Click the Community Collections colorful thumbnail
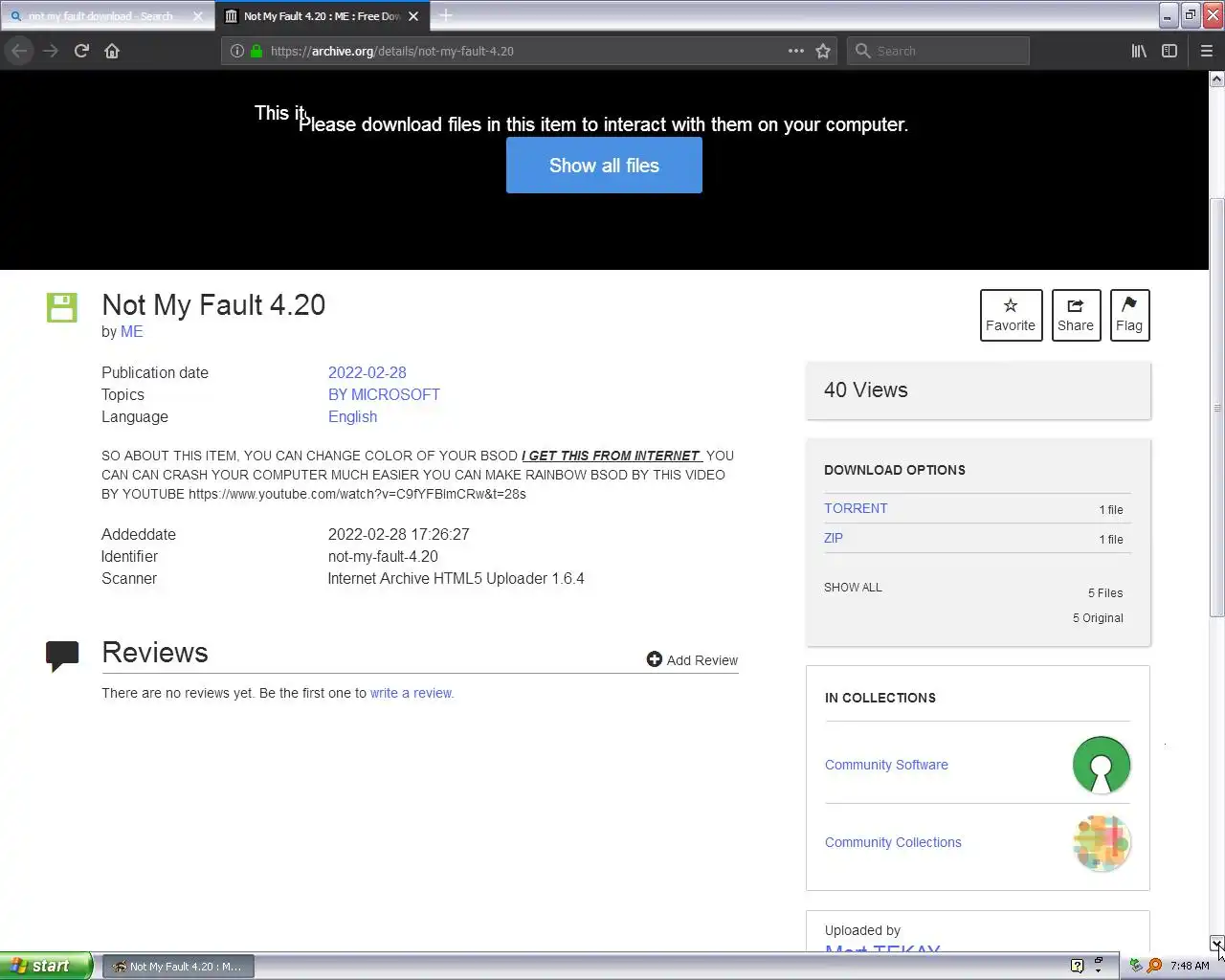 point(1102,842)
